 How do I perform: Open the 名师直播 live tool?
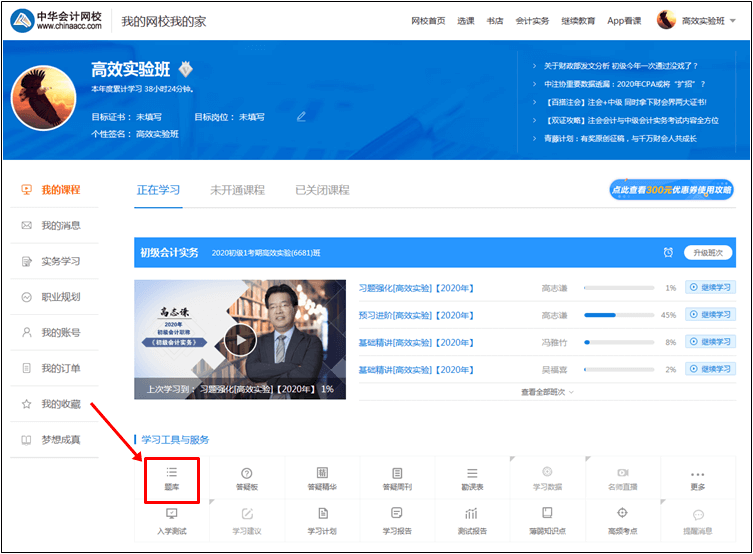coord(622,479)
